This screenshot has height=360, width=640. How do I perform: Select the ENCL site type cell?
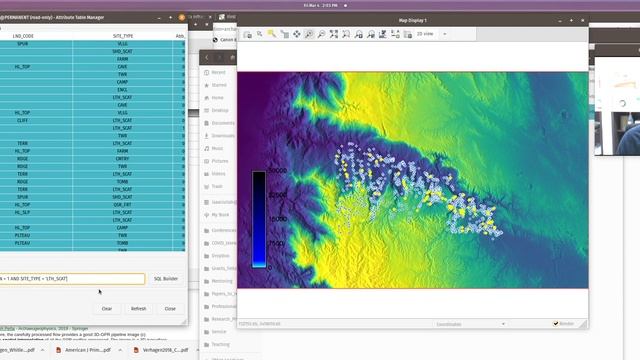click(122, 90)
